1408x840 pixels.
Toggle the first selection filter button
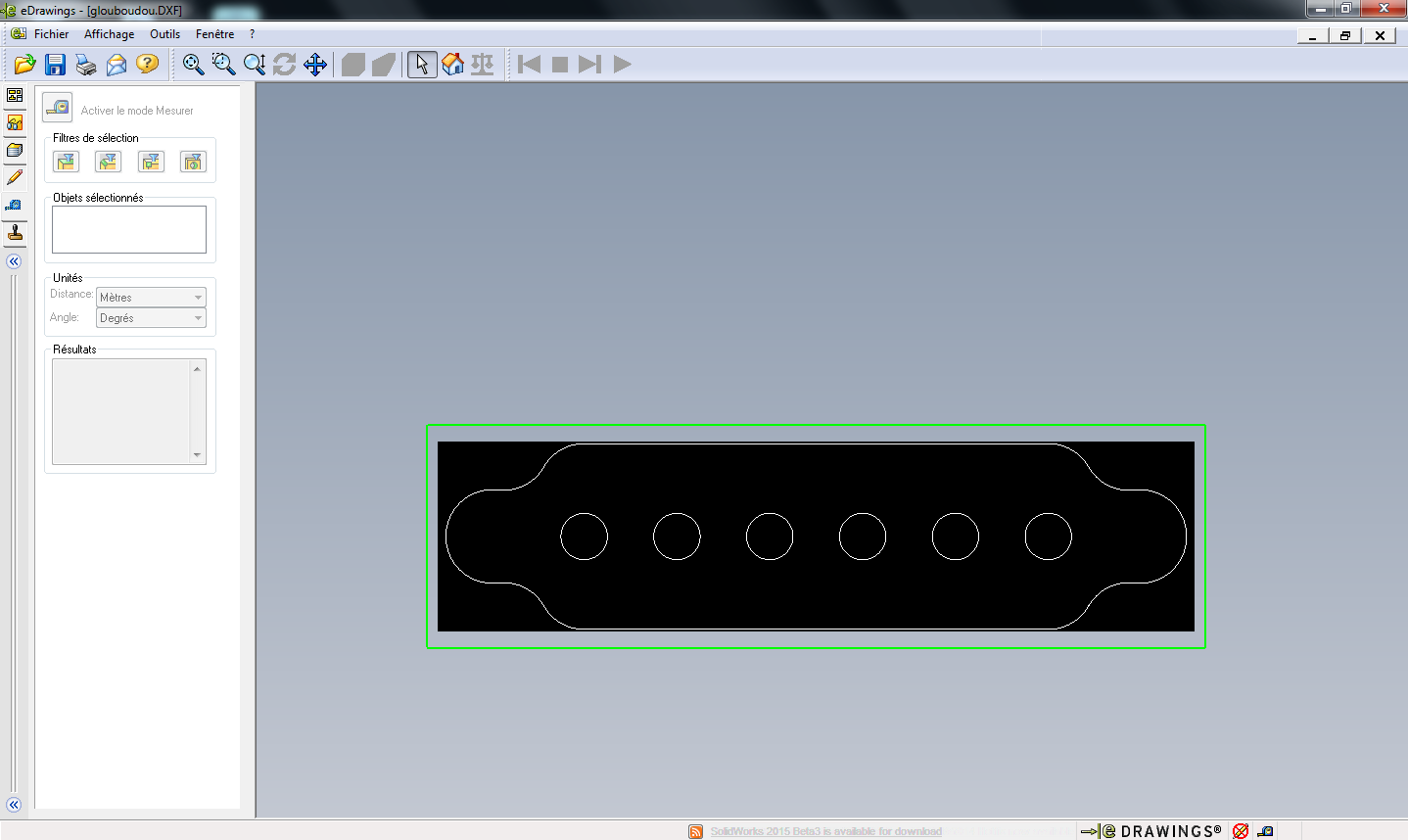(x=66, y=162)
